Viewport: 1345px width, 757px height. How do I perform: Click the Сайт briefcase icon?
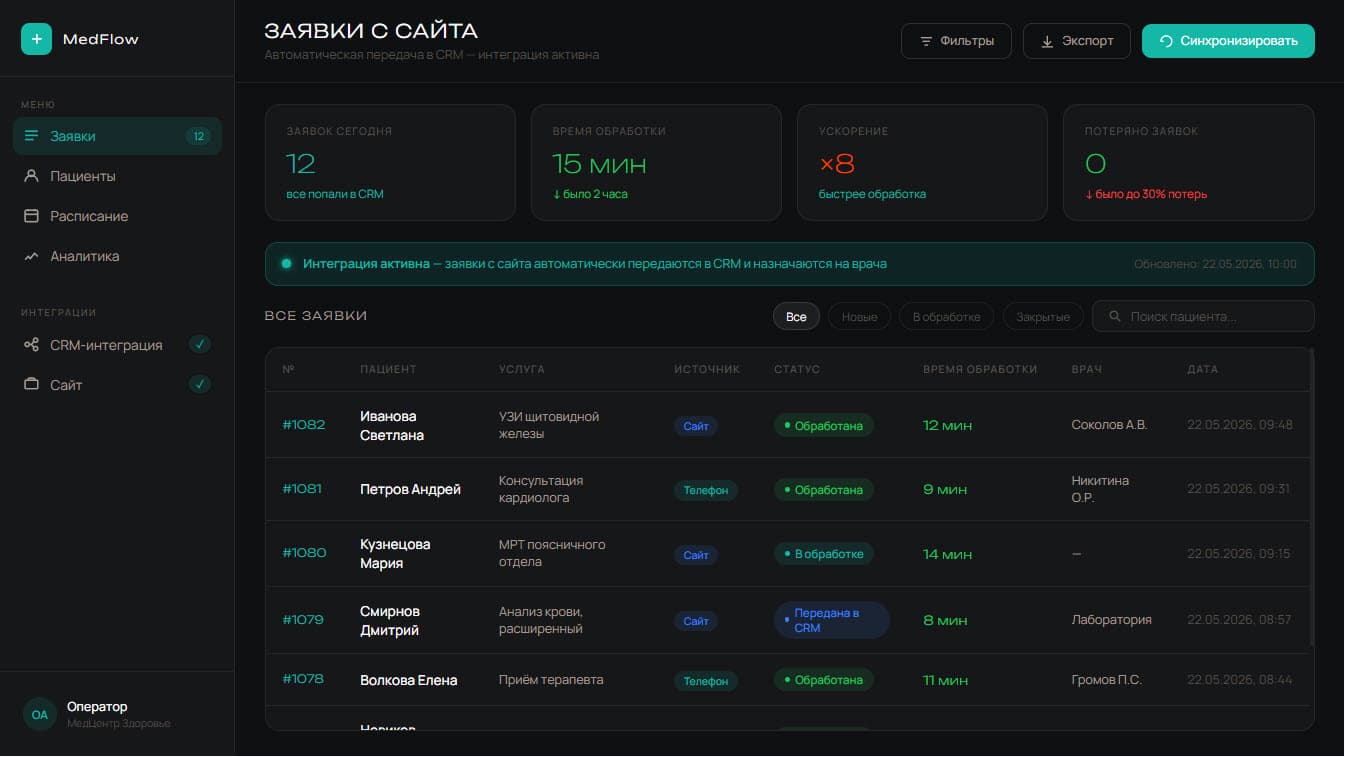pos(31,385)
